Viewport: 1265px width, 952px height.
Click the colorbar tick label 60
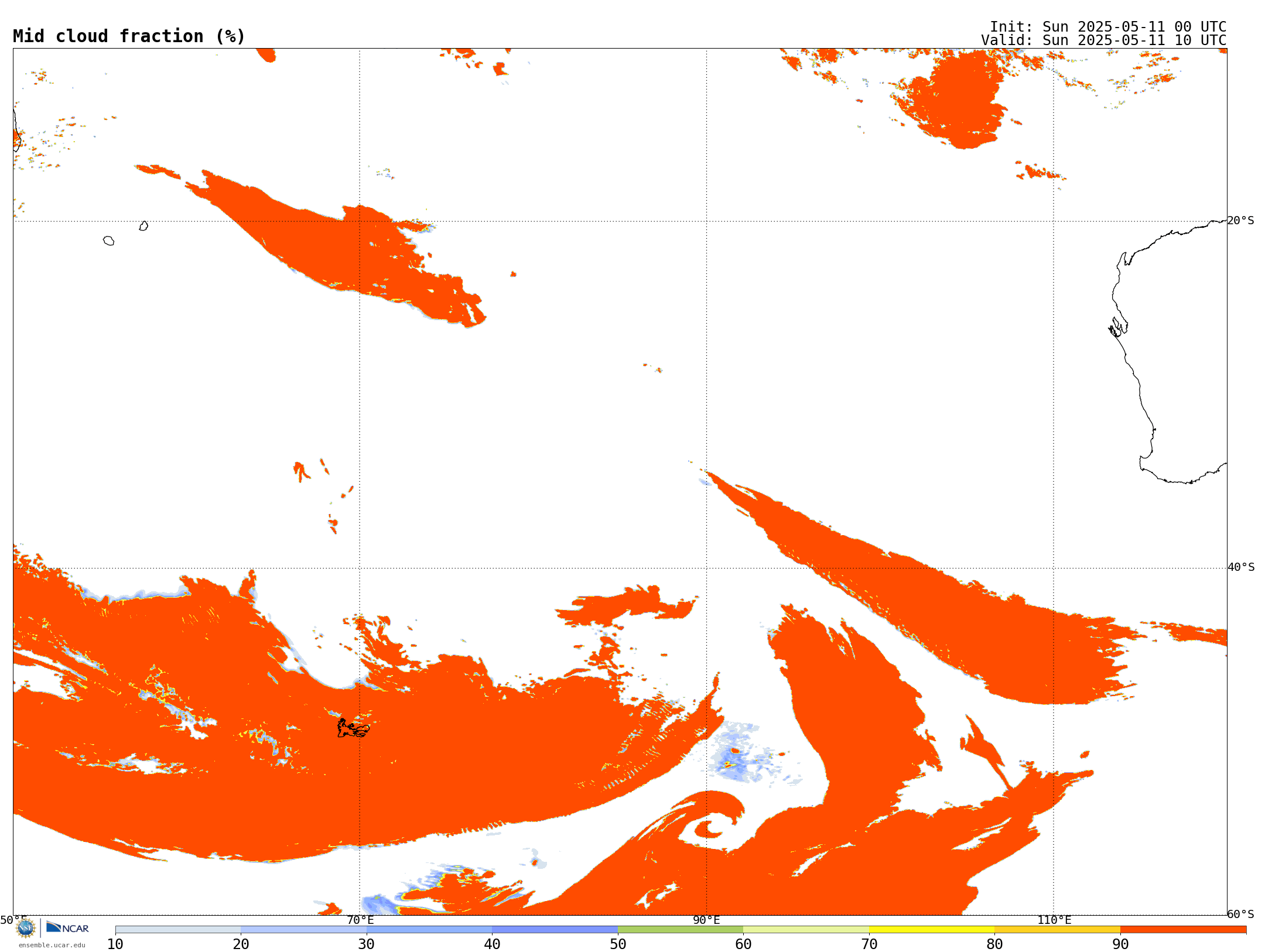tap(743, 944)
